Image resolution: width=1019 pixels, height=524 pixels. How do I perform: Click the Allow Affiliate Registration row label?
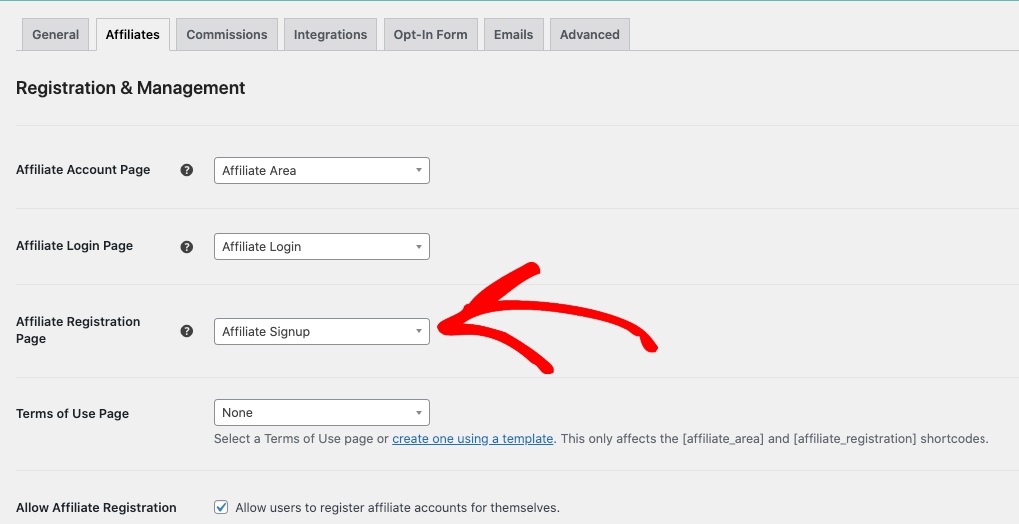coord(96,507)
